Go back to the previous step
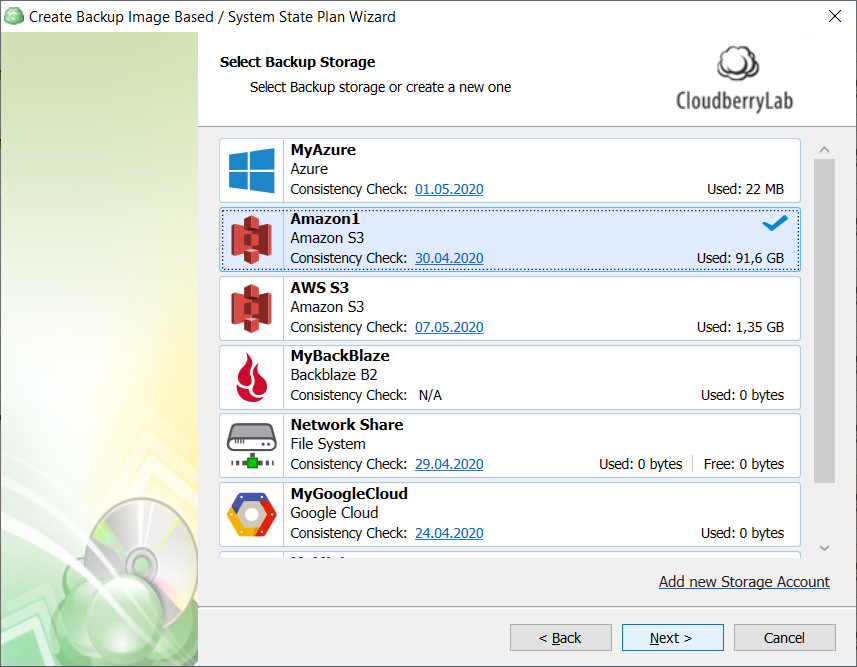This screenshot has width=857, height=667. [561, 637]
